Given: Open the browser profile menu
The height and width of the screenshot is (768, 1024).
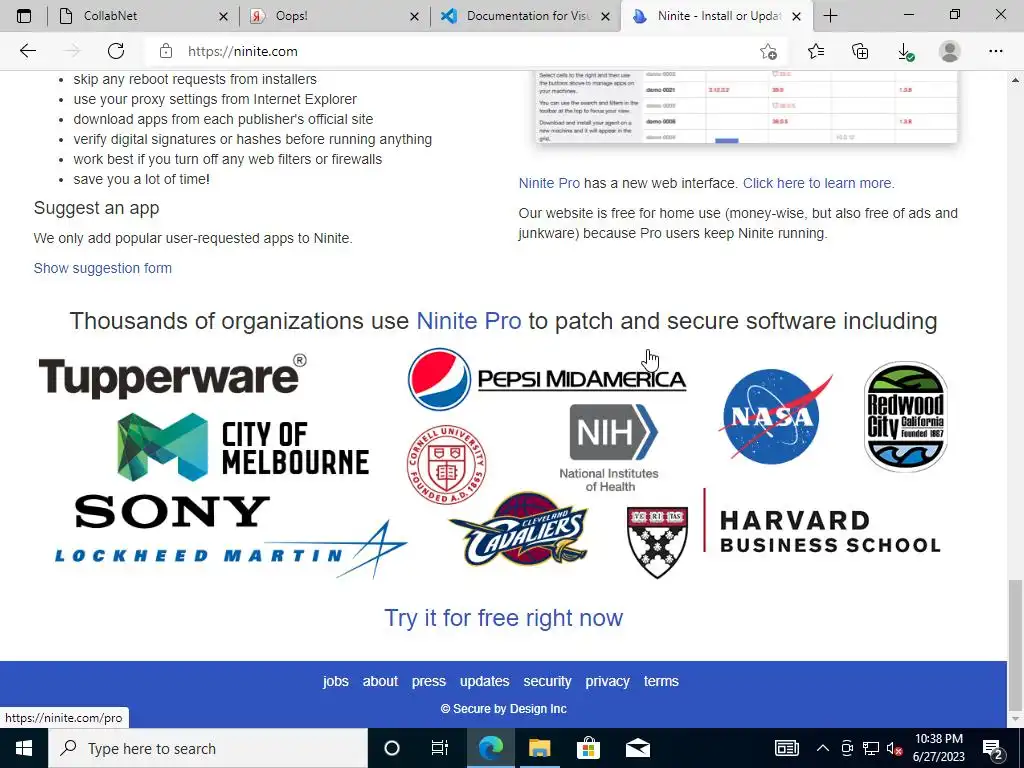Looking at the screenshot, I should click(x=950, y=51).
